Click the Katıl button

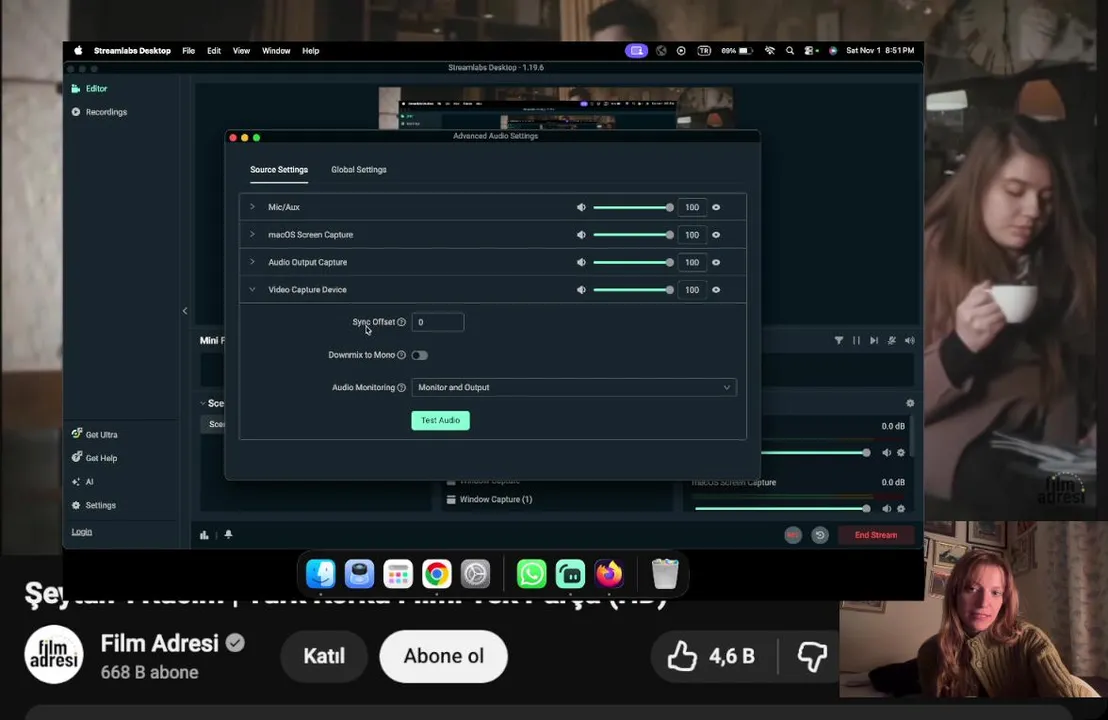point(324,656)
